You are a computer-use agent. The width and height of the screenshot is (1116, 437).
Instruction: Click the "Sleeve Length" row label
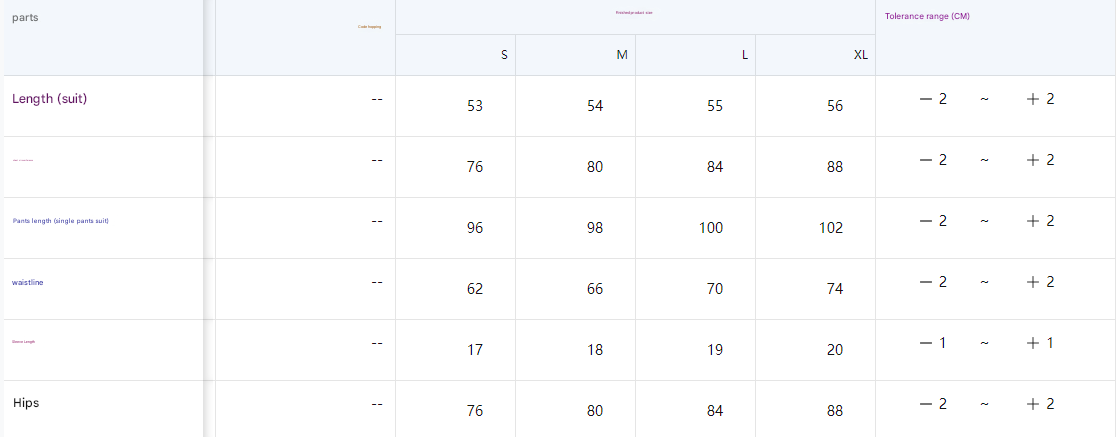(23, 342)
